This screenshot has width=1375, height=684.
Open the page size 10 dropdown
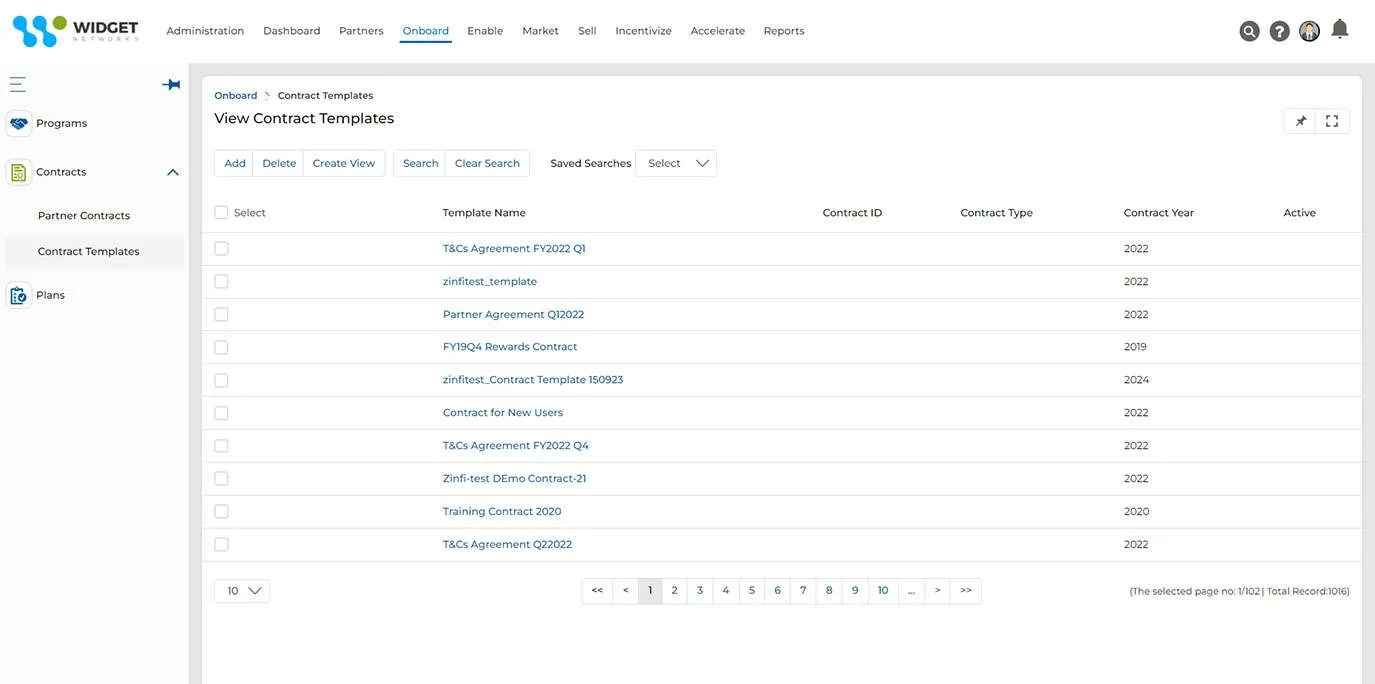click(242, 591)
